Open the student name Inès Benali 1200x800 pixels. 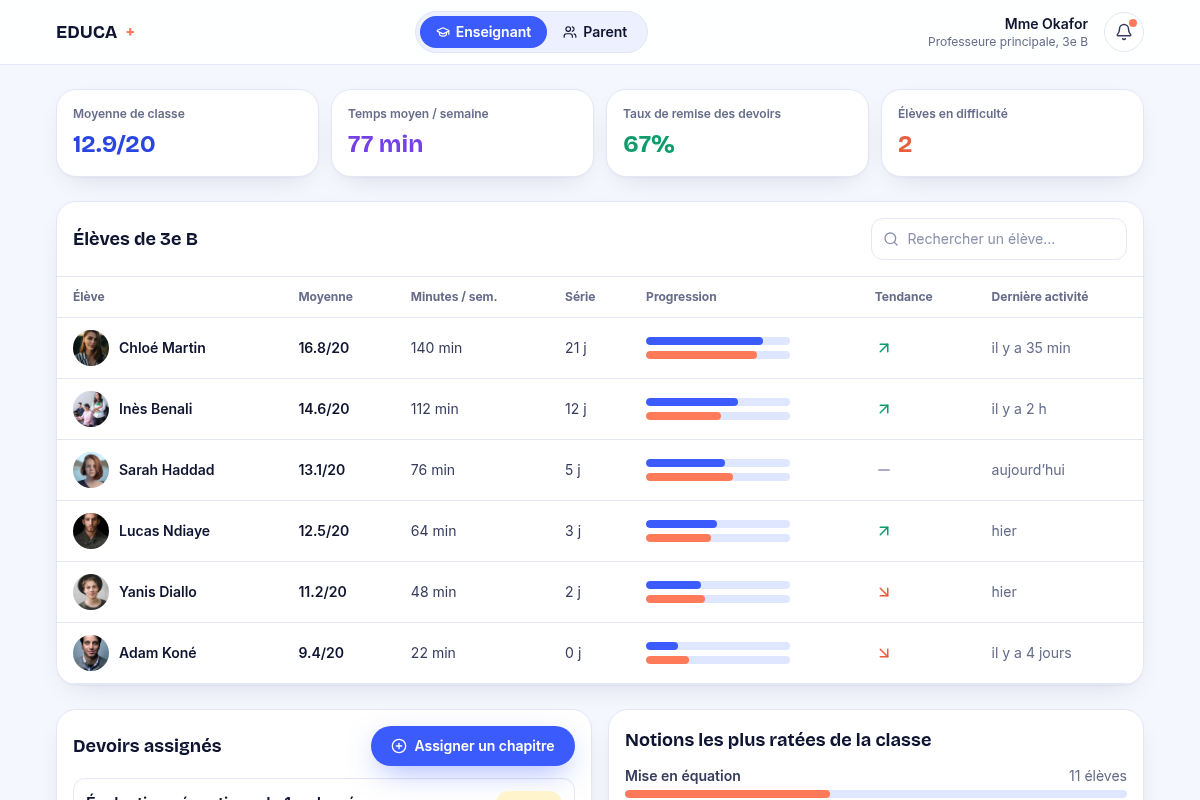click(x=156, y=409)
